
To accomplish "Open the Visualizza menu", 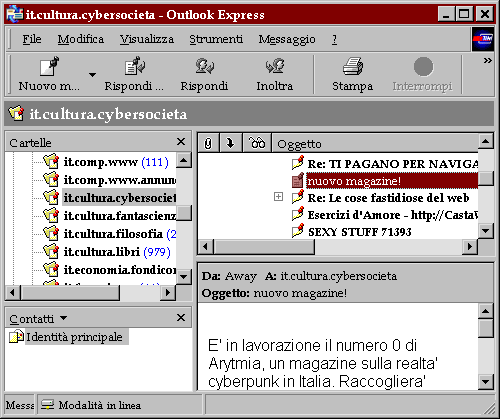I will point(147,39).
